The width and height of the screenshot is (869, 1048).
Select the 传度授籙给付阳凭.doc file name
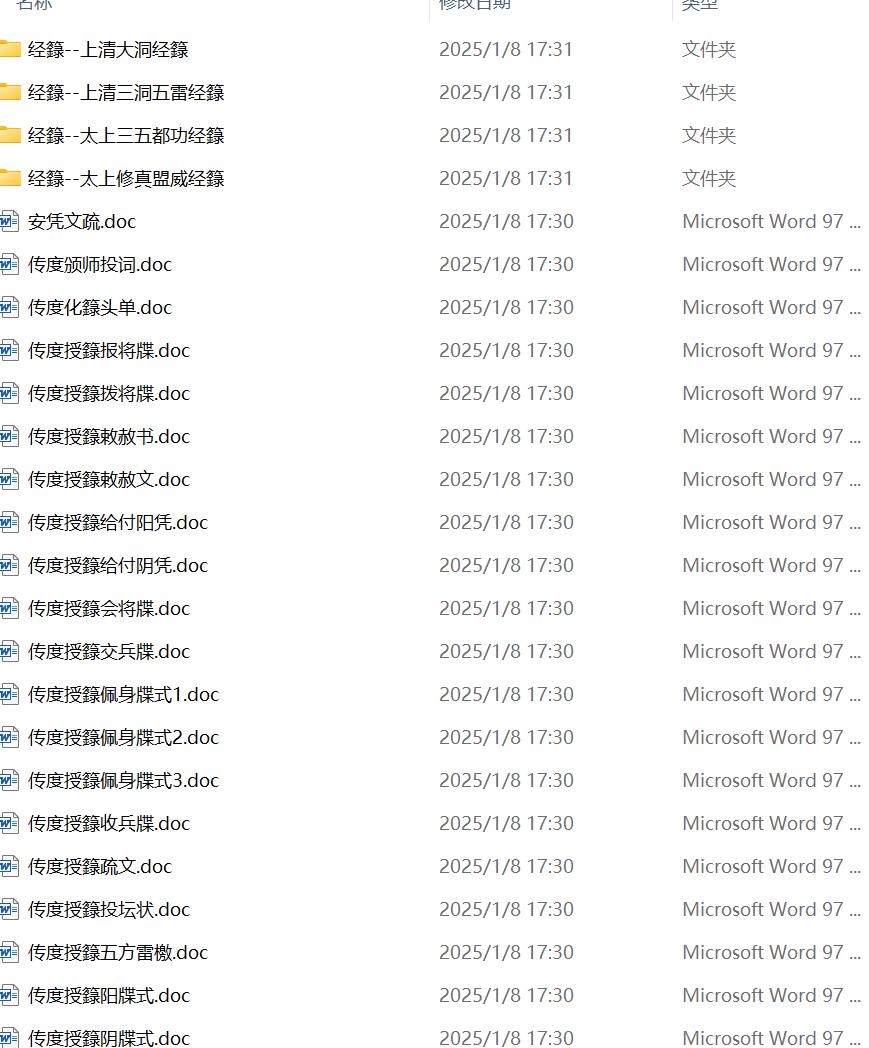117,522
